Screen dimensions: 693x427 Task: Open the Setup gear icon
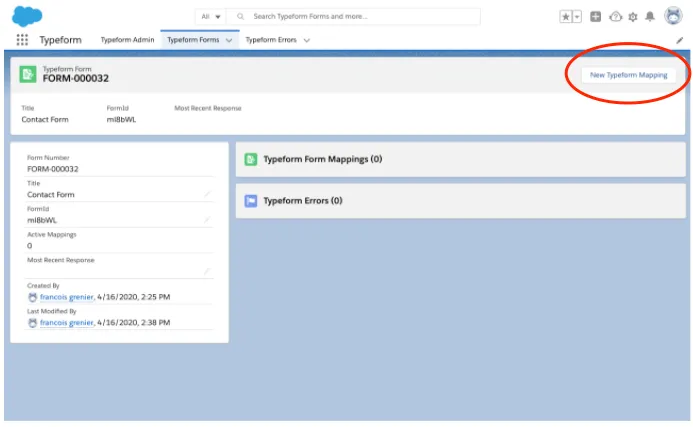(633, 17)
